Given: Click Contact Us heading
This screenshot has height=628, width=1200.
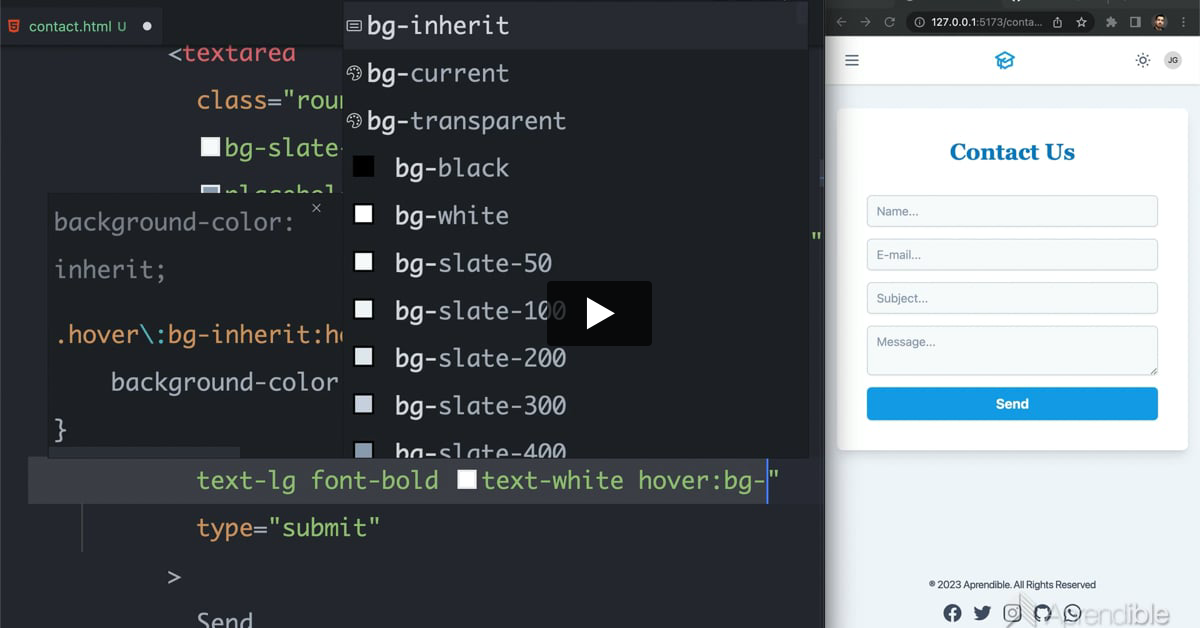Looking at the screenshot, I should pyautogui.click(x=1012, y=152).
